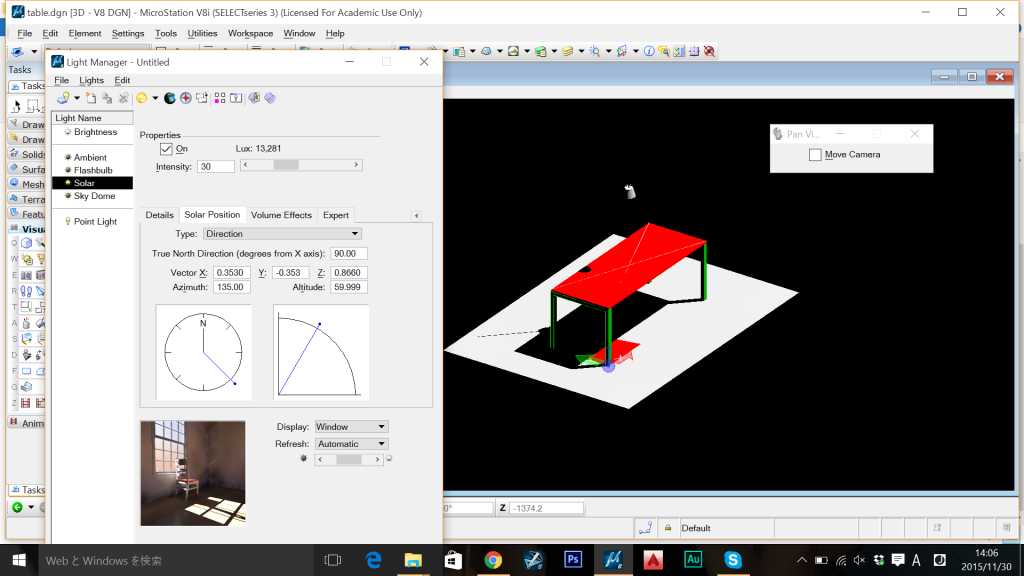The width and height of the screenshot is (1024, 576).
Task: Open the Type dropdown set to Direction
Action: coord(282,234)
